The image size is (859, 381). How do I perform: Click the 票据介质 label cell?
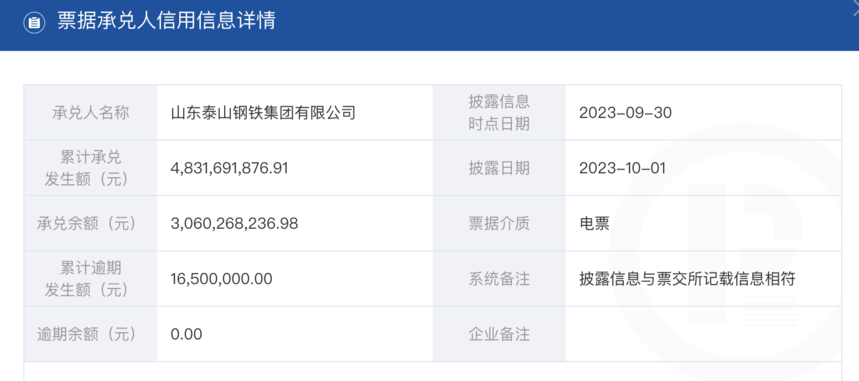499,224
